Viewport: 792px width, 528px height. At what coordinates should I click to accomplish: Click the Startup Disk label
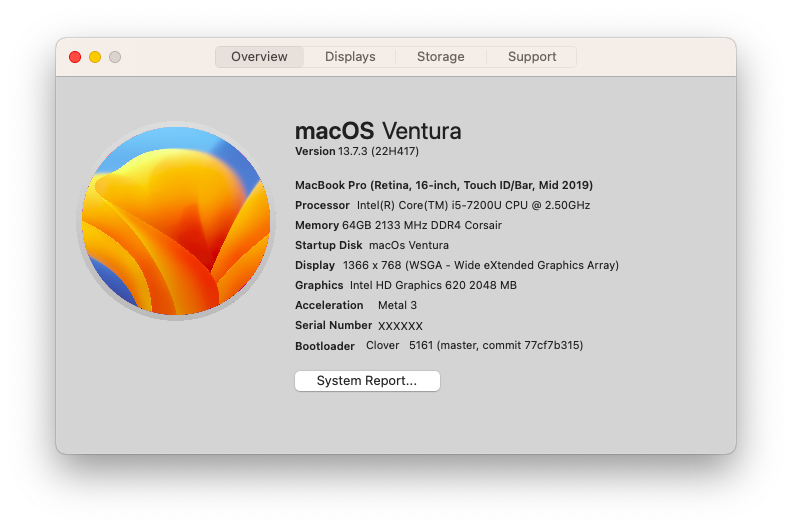[328, 245]
